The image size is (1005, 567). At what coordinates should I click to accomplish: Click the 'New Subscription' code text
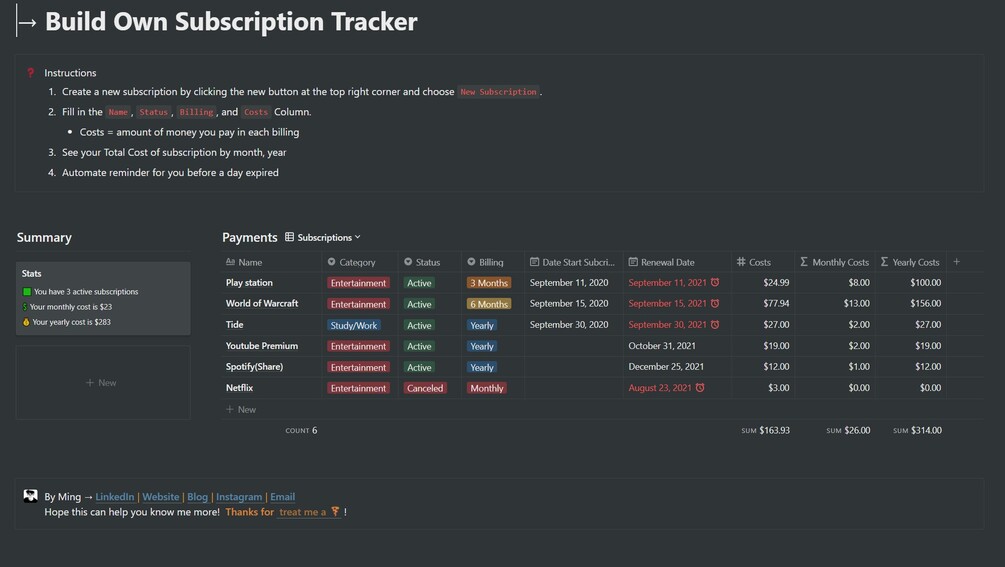(x=498, y=92)
